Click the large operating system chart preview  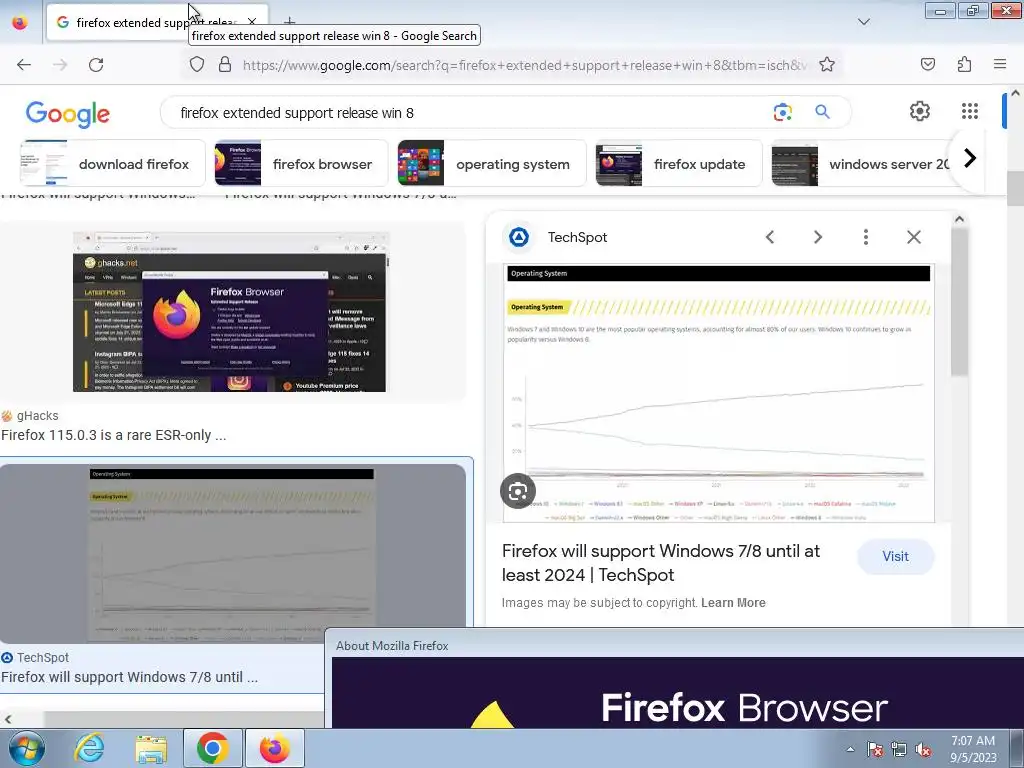point(718,393)
